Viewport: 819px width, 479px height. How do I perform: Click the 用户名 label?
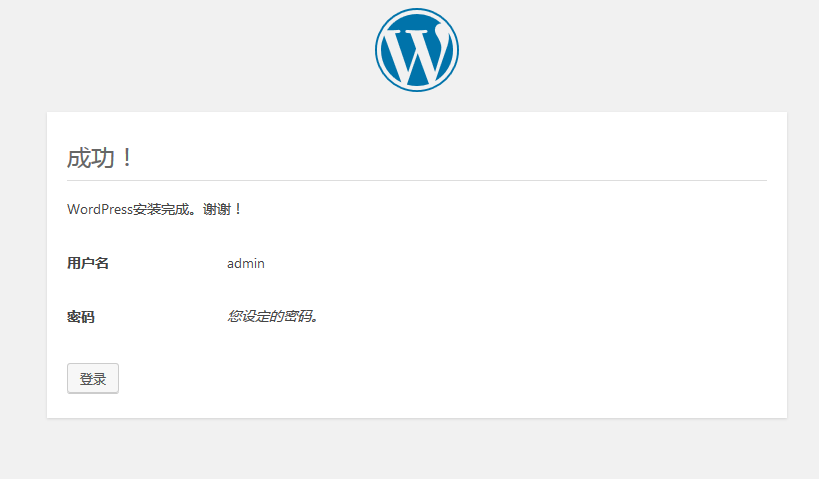tap(88, 263)
